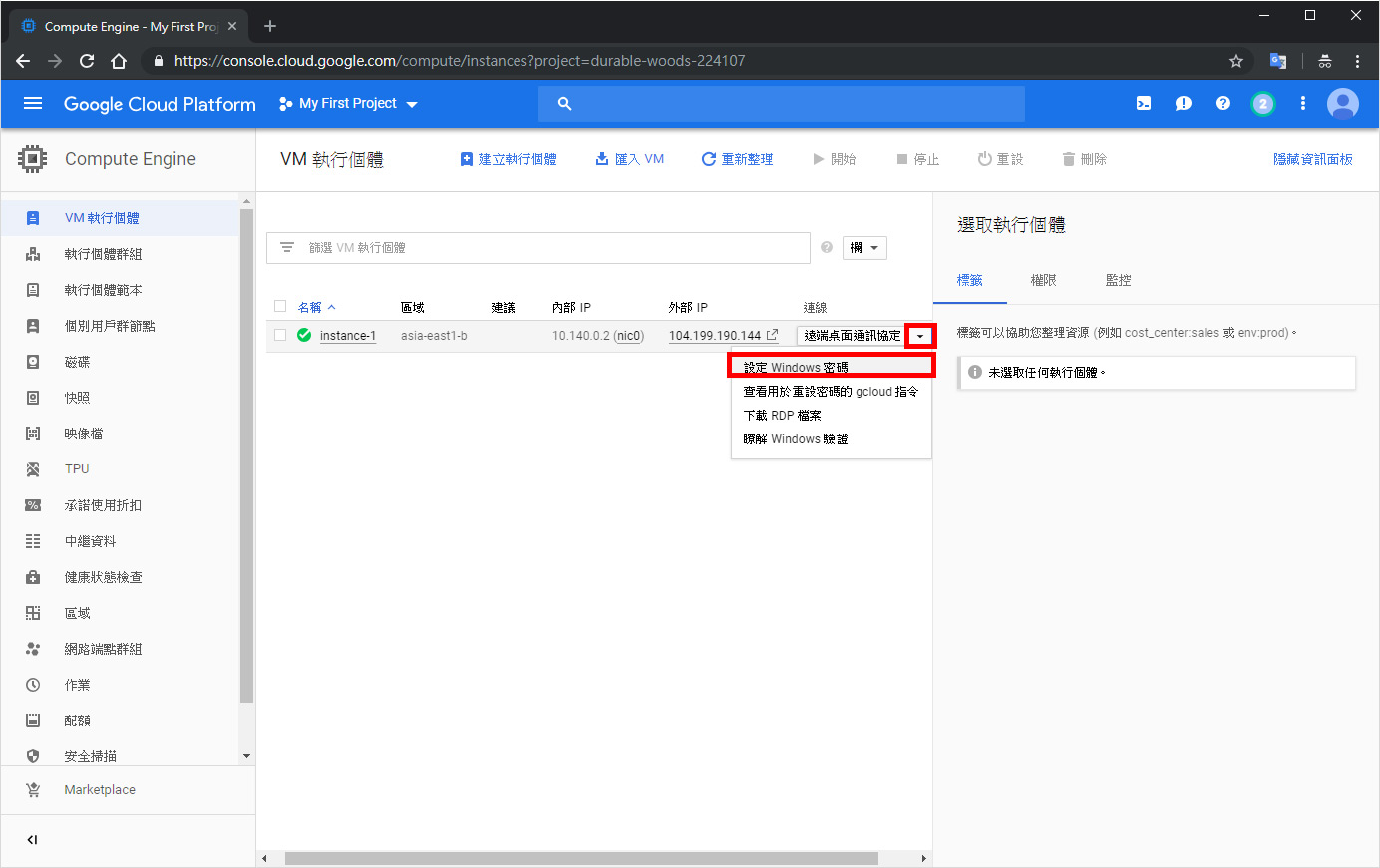Click the 執行個體範本 sidebar icon
Viewport: 1380px width, 868px height.
point(33,290)
